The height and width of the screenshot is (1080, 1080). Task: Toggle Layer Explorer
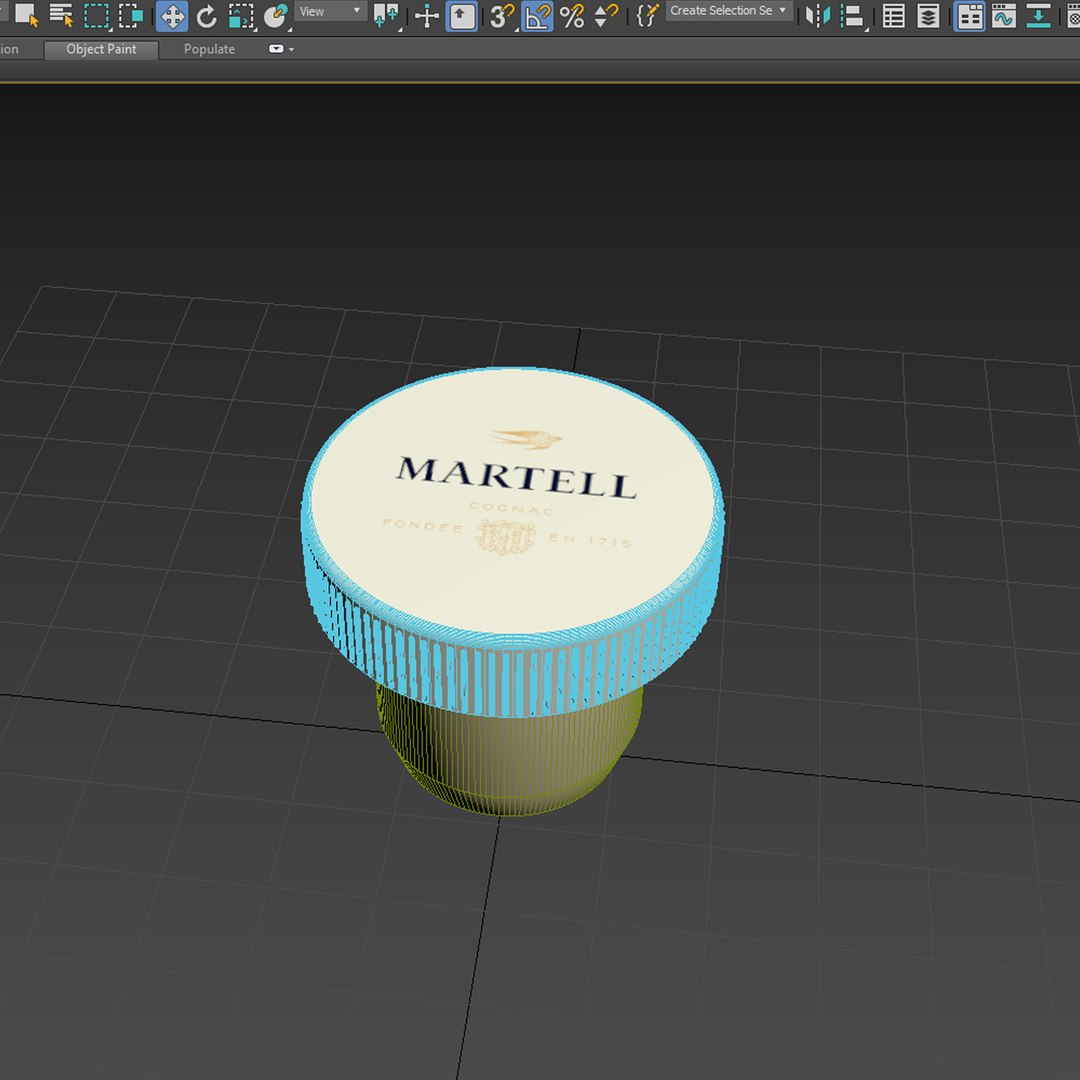tap(928, 16)
